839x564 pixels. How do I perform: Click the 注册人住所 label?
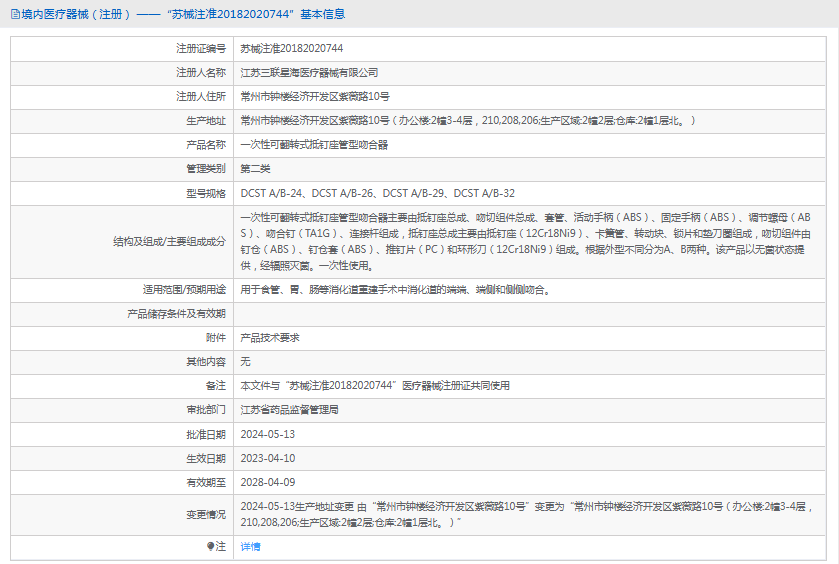[201, 96]
